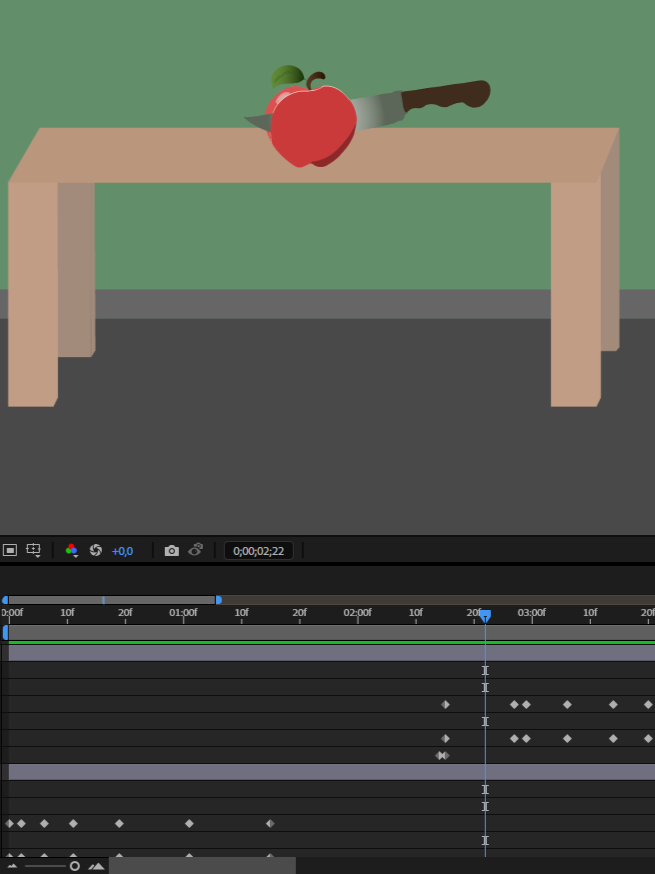Click the 0;00;02;22 preview time display
Image resolution: width=655 pixels, height=874 pixels.
coord(258,551)
